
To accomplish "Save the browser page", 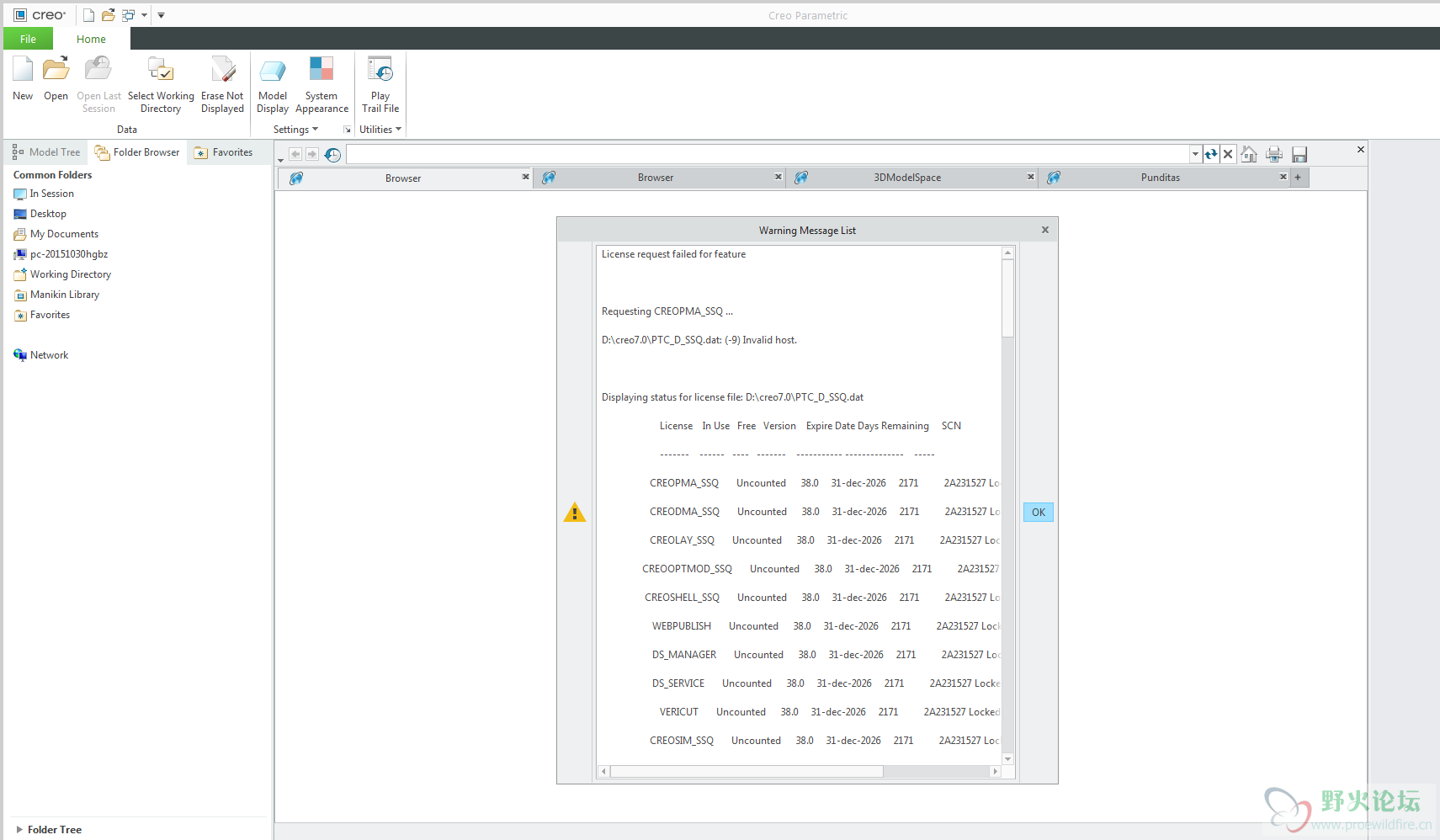I will coord(1299,154).
